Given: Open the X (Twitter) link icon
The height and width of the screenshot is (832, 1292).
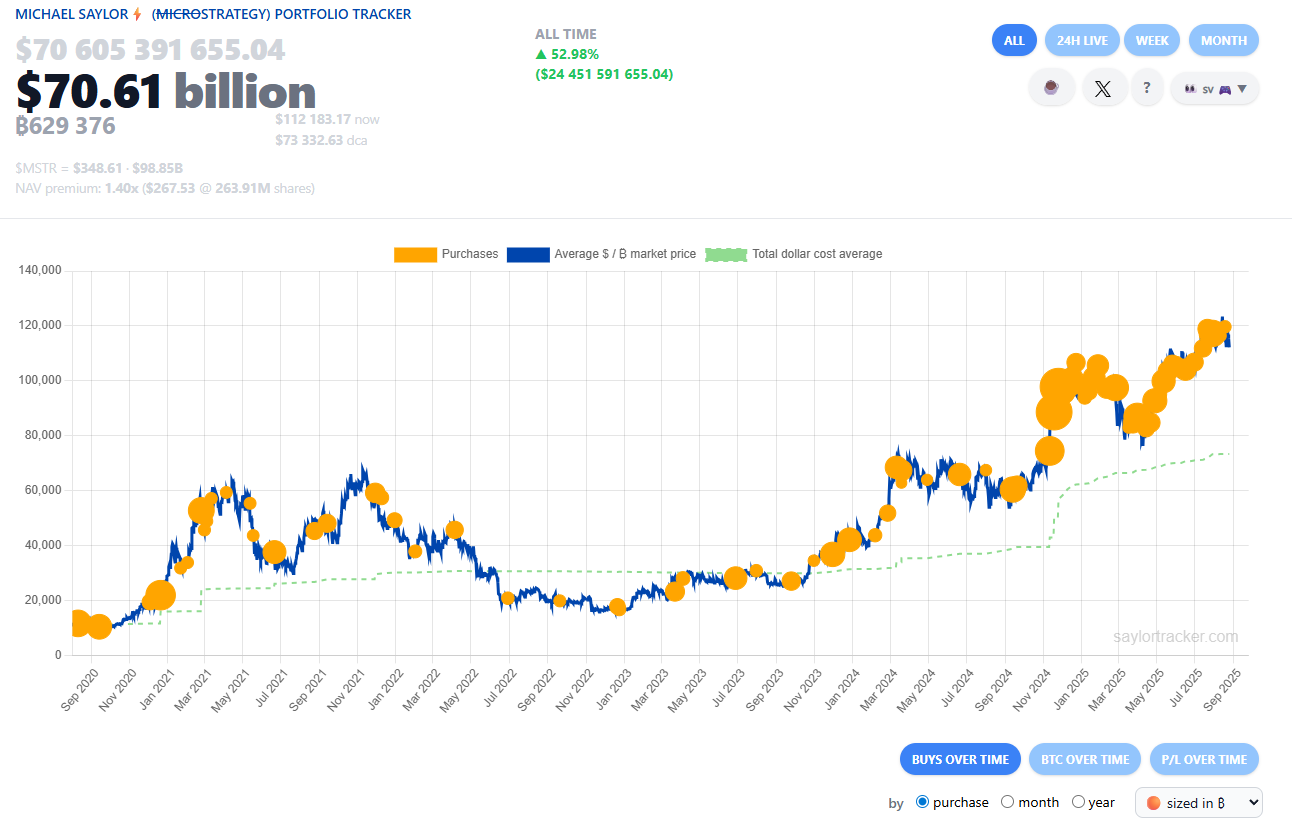Looking at the screenshot, I should coord(1102,88).
